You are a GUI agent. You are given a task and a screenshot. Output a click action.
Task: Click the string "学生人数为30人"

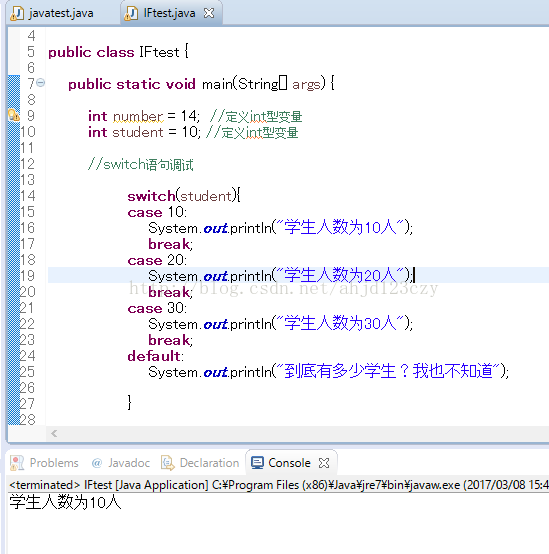point(340,323)
